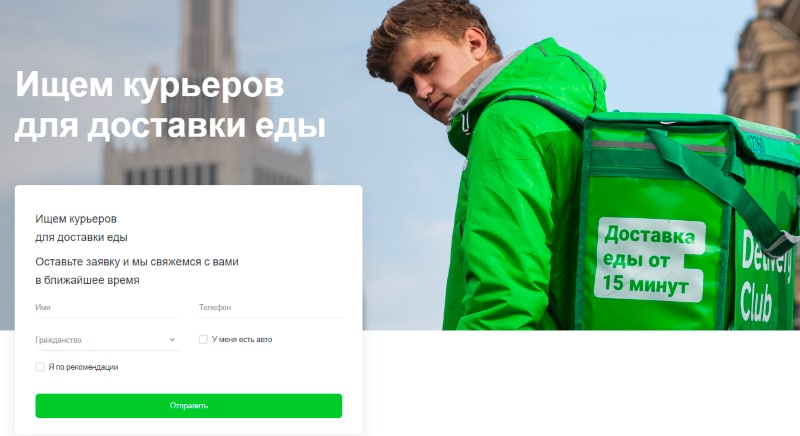Select the У меня есть авто label text
Viewport: 800px width, 436px height.
tap(242, 339)
